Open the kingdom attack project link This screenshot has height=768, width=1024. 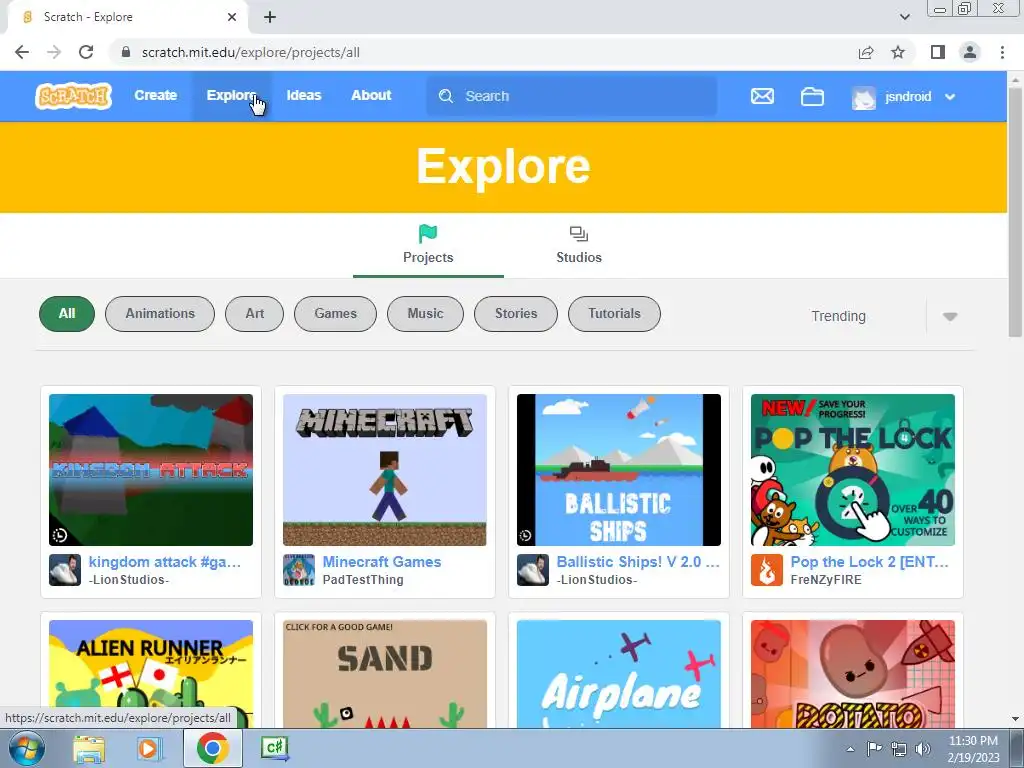click(165, 562)
